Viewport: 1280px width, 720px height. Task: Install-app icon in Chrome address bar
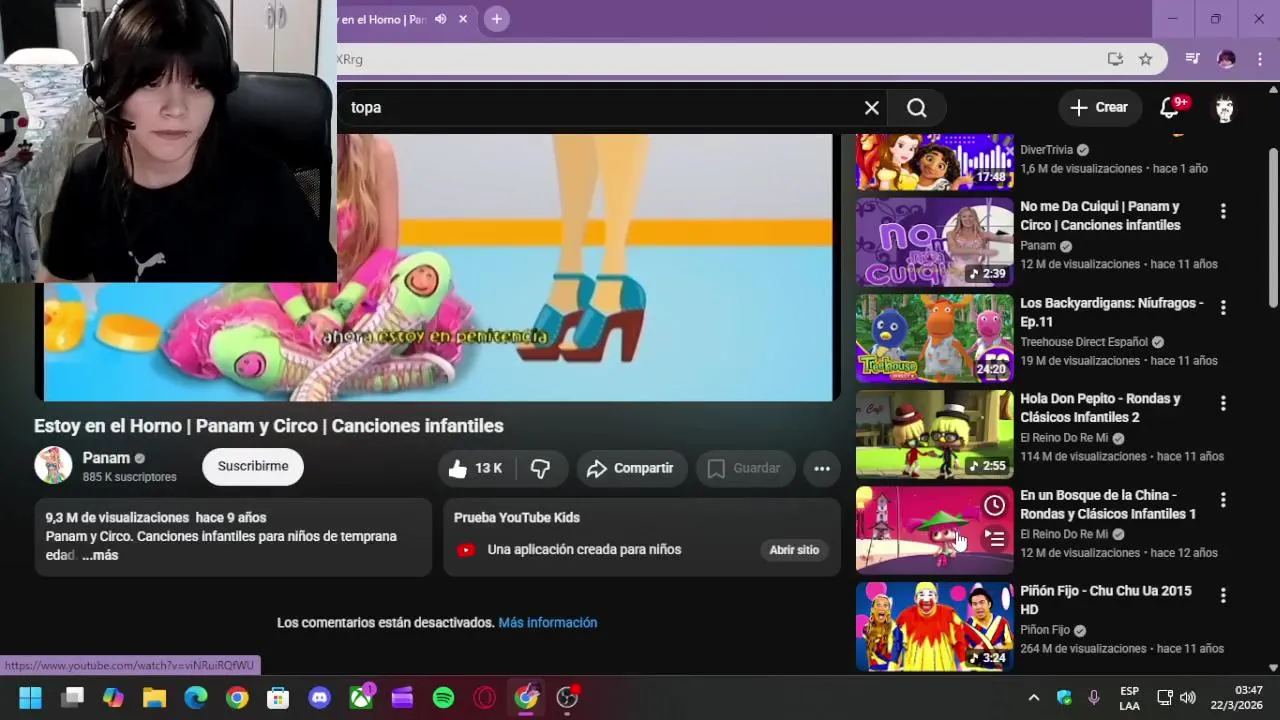point(1116,59)
